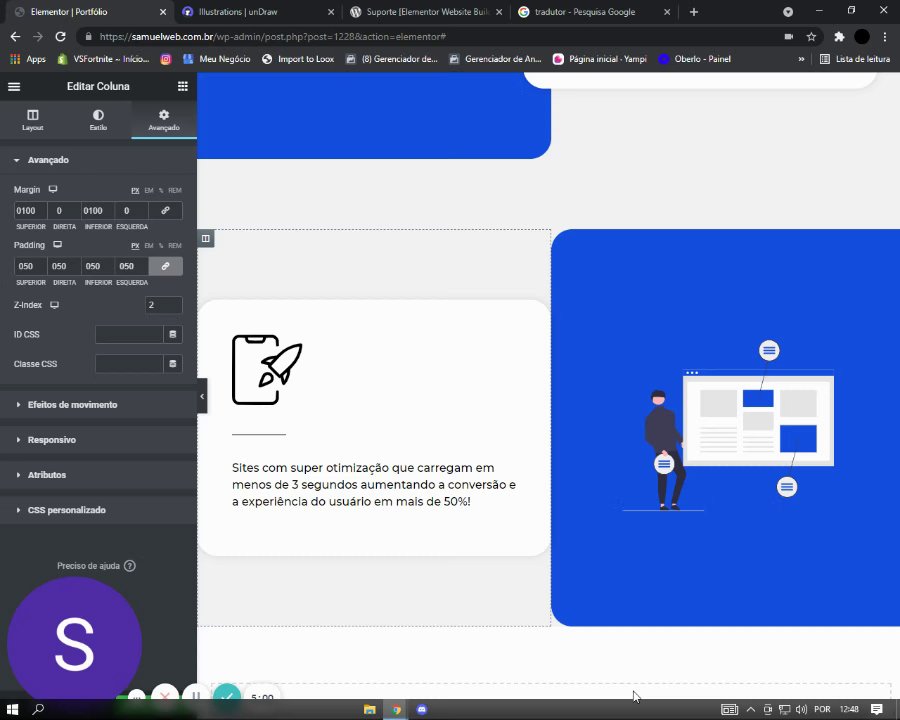Screen dimensions: 900x720
Task: Toggle linked values for Margin
Action: (165, 211)
